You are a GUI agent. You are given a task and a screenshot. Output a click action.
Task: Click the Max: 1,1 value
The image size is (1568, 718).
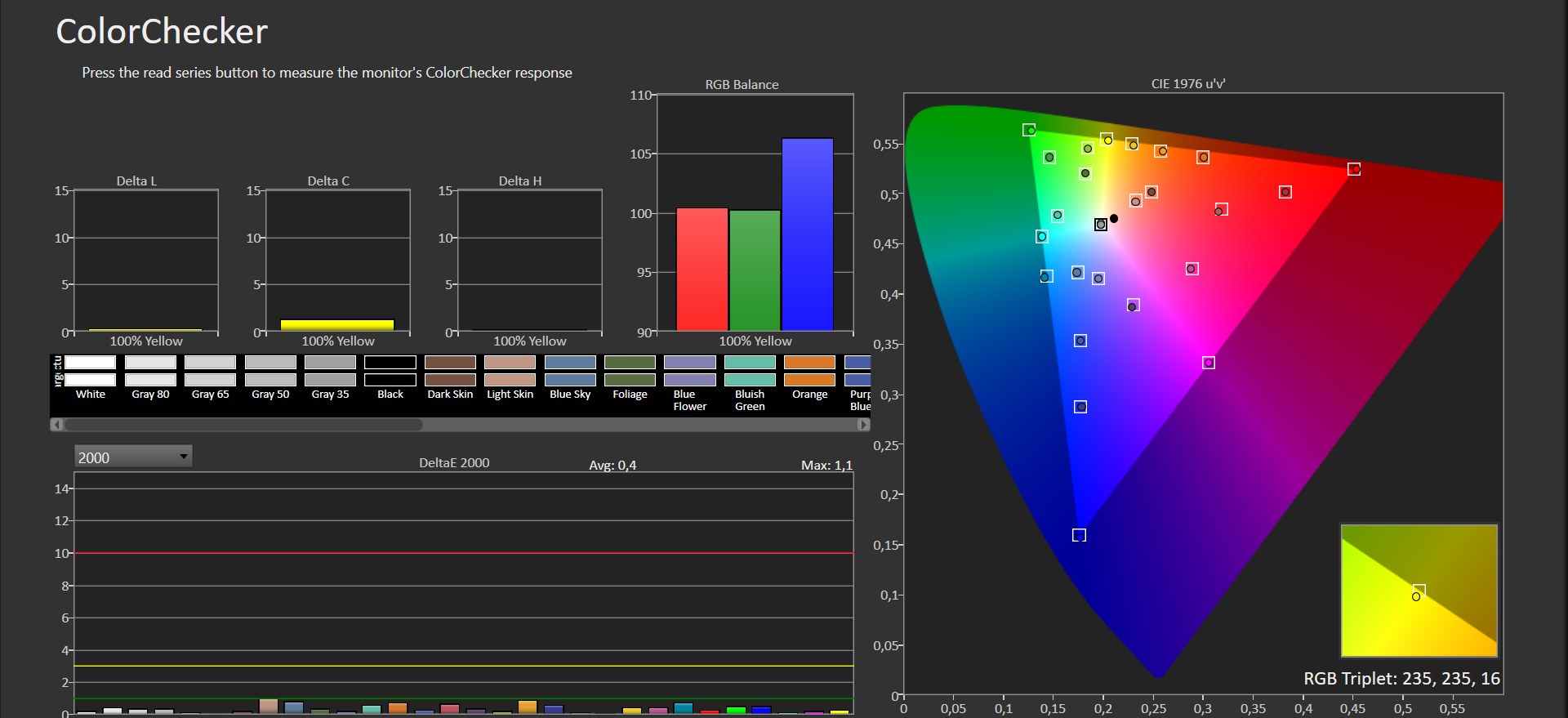826,465
